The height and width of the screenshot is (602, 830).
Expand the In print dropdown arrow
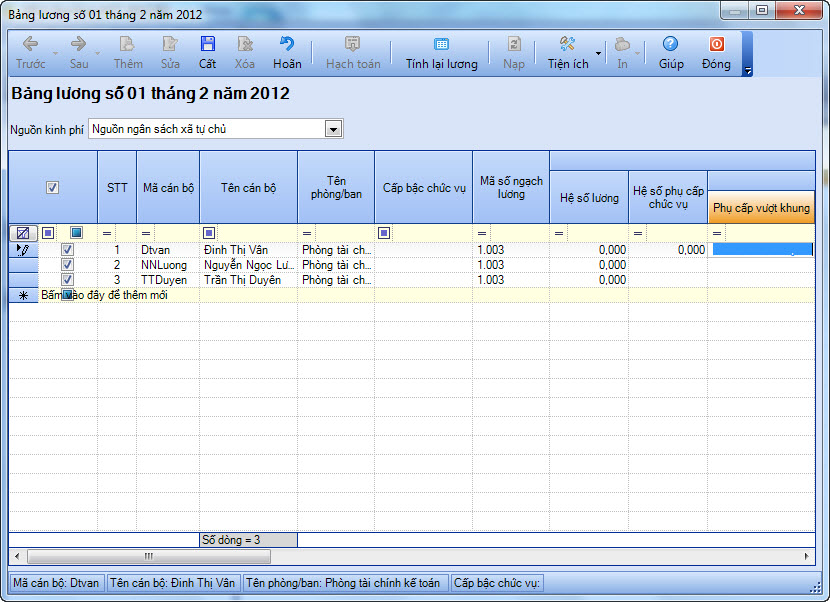tap(637, 53)
